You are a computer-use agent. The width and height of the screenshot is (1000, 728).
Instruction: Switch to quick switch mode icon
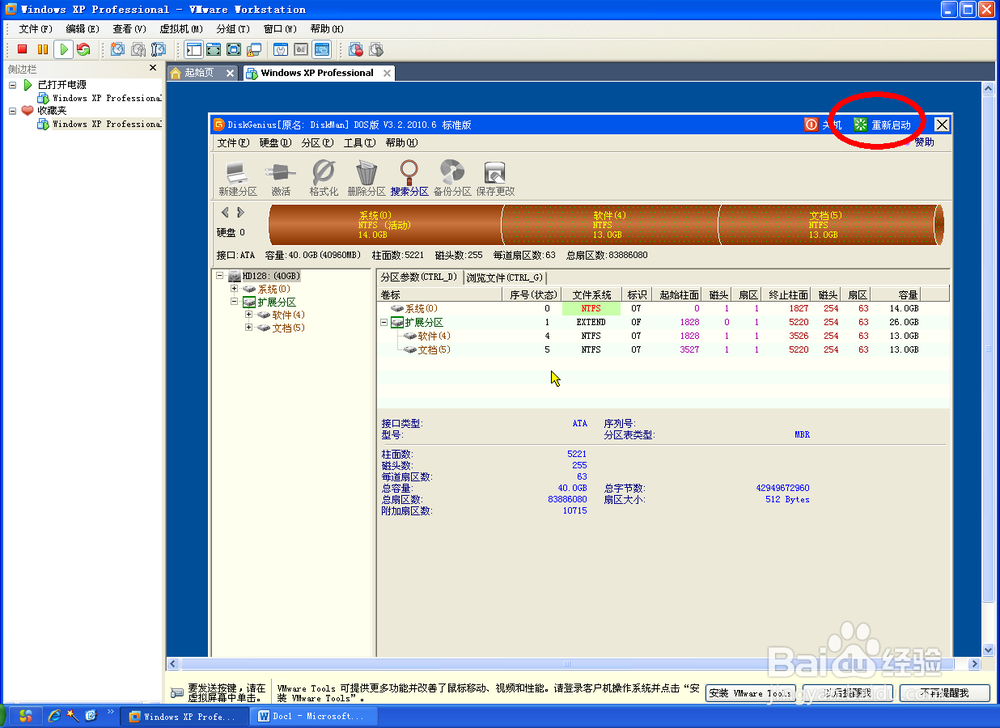[214, 49]
